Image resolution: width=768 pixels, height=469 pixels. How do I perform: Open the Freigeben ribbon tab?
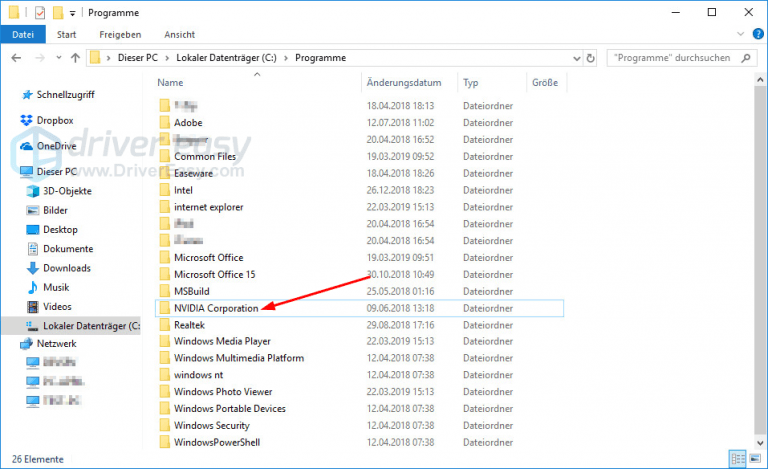point(120,34)
